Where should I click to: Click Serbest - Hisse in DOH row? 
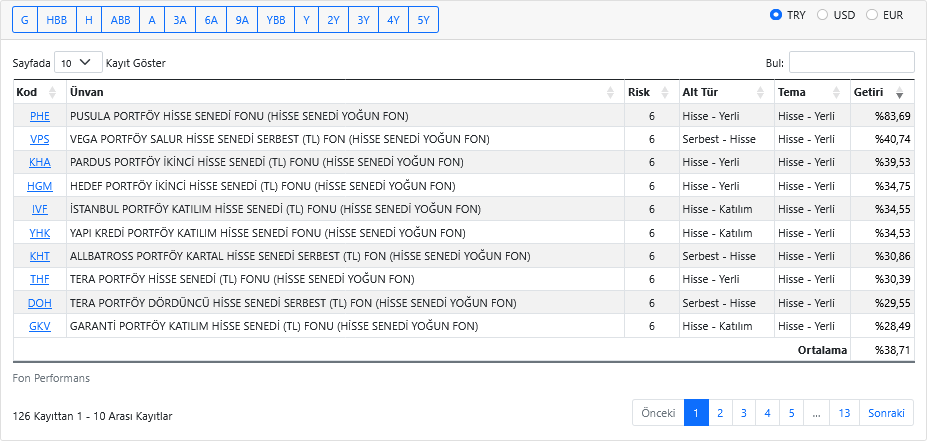[x=719, y=303]
